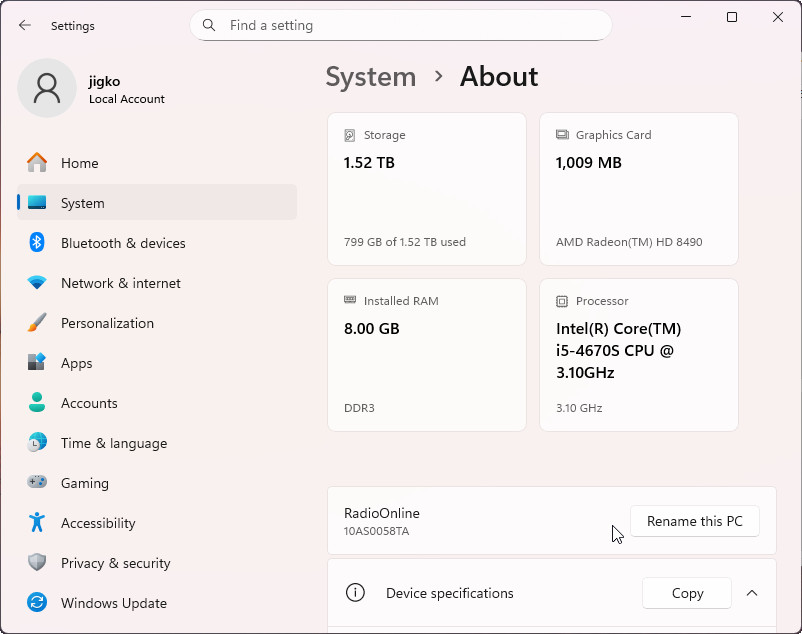
Task: Open the Apps settings page
Action: pos(76,363)
